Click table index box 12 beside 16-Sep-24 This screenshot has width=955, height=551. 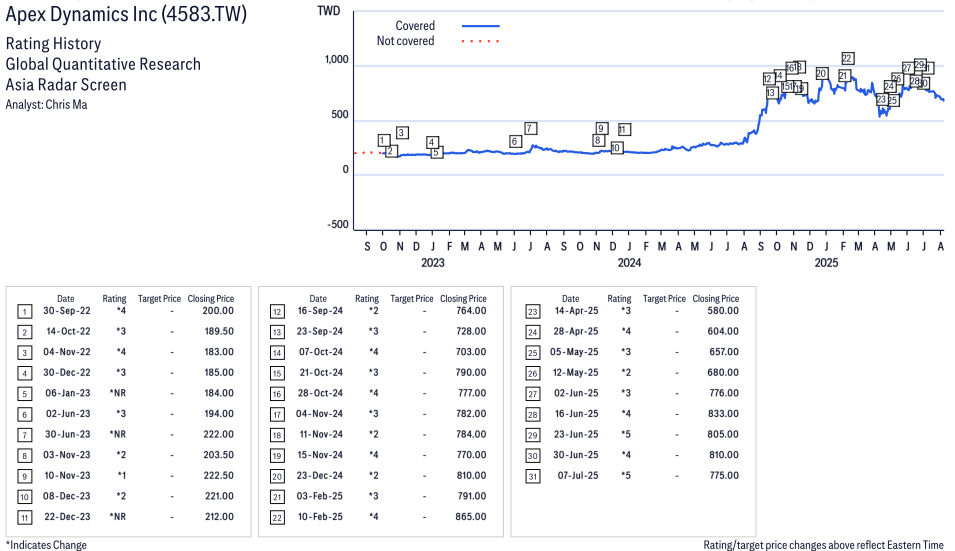(277, 312)
